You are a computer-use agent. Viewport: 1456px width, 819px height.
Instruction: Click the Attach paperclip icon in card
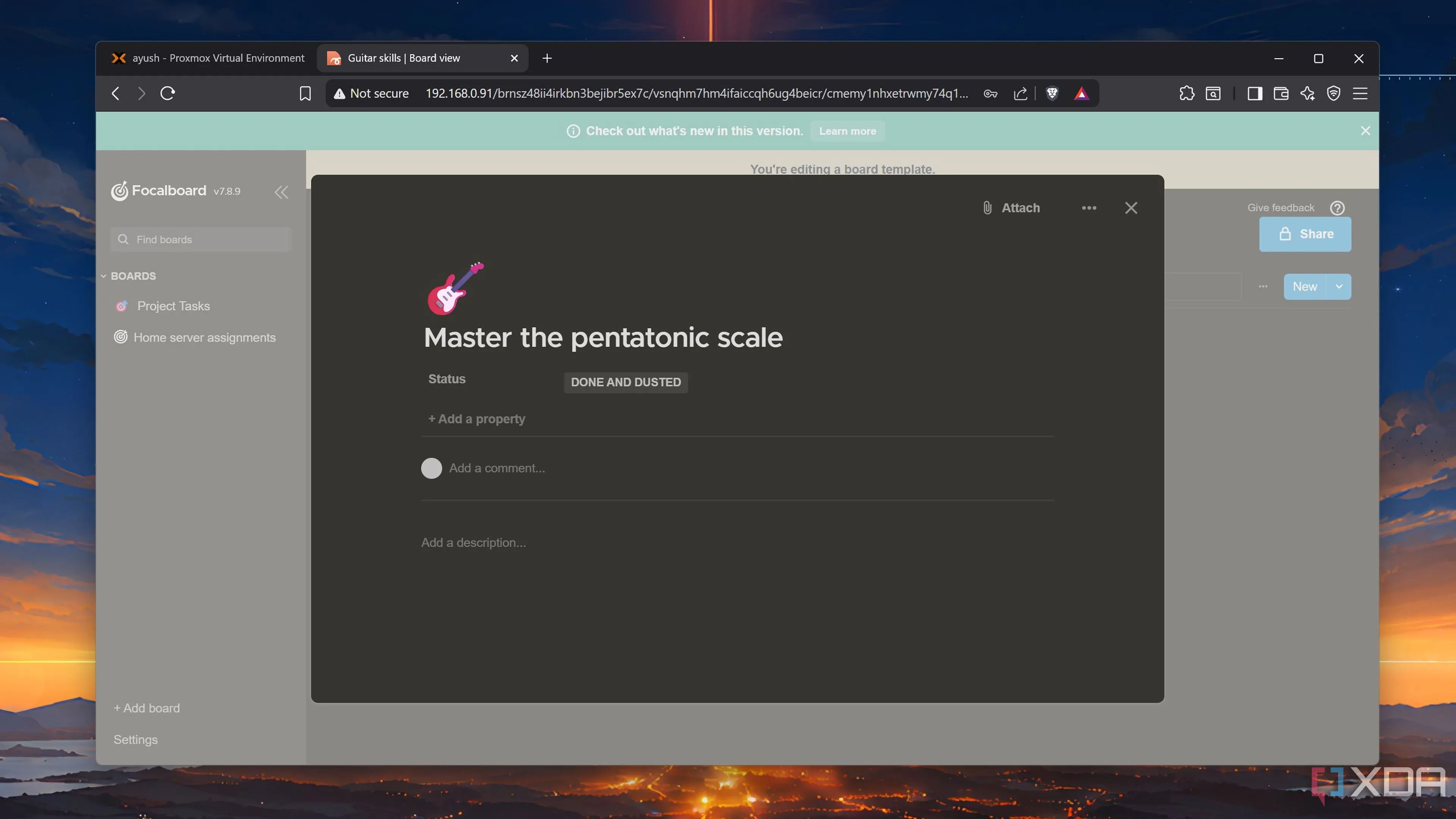pos(987,208)
